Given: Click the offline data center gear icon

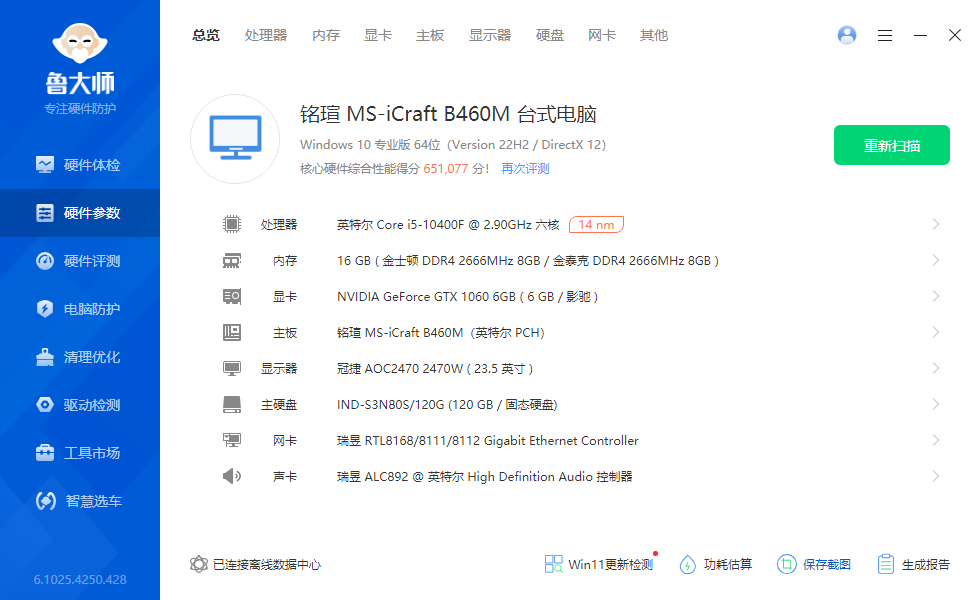Looking at the screenshot, I should pos(199,564).
